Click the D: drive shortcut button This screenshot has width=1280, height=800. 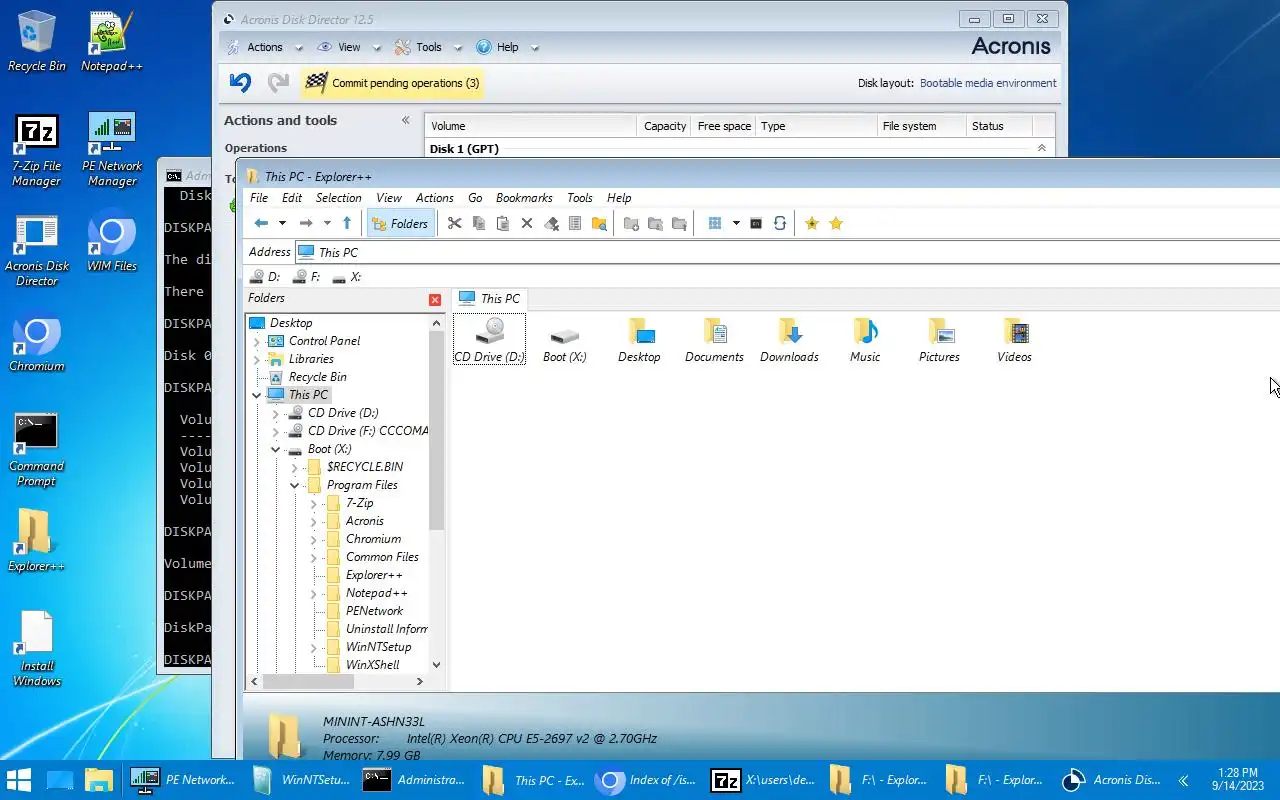(265, 277)
